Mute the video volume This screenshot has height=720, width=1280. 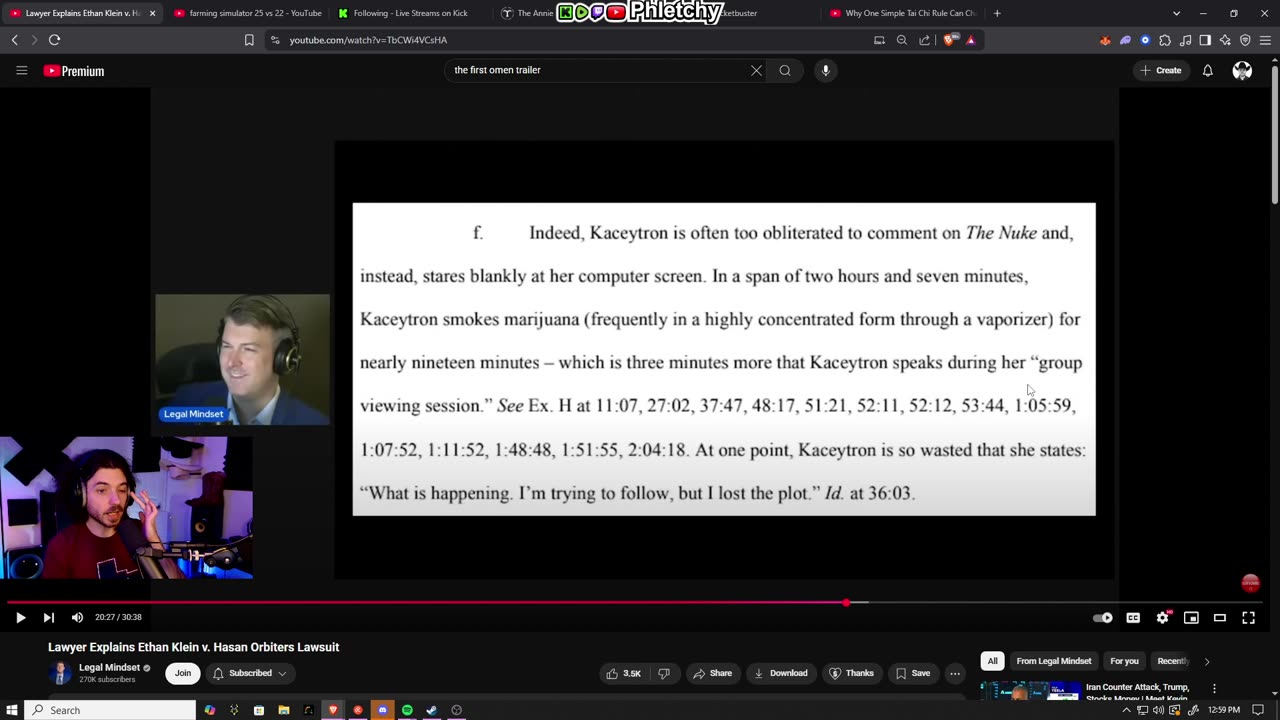(77, 618)
